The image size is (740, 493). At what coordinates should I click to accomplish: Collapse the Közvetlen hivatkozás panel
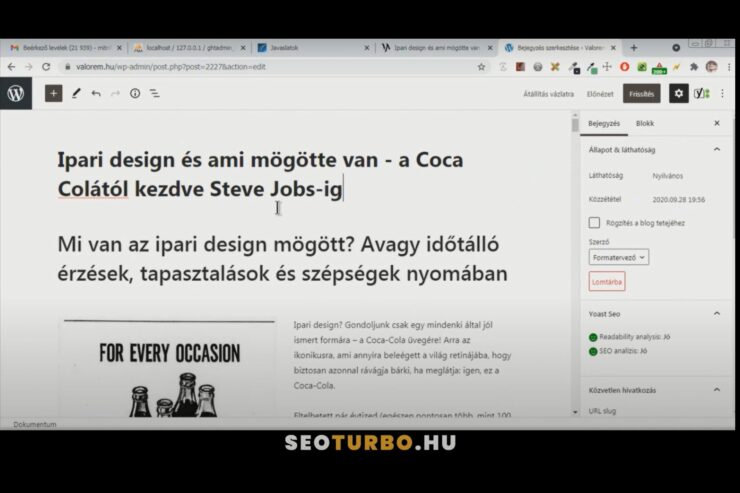(717, 390)
